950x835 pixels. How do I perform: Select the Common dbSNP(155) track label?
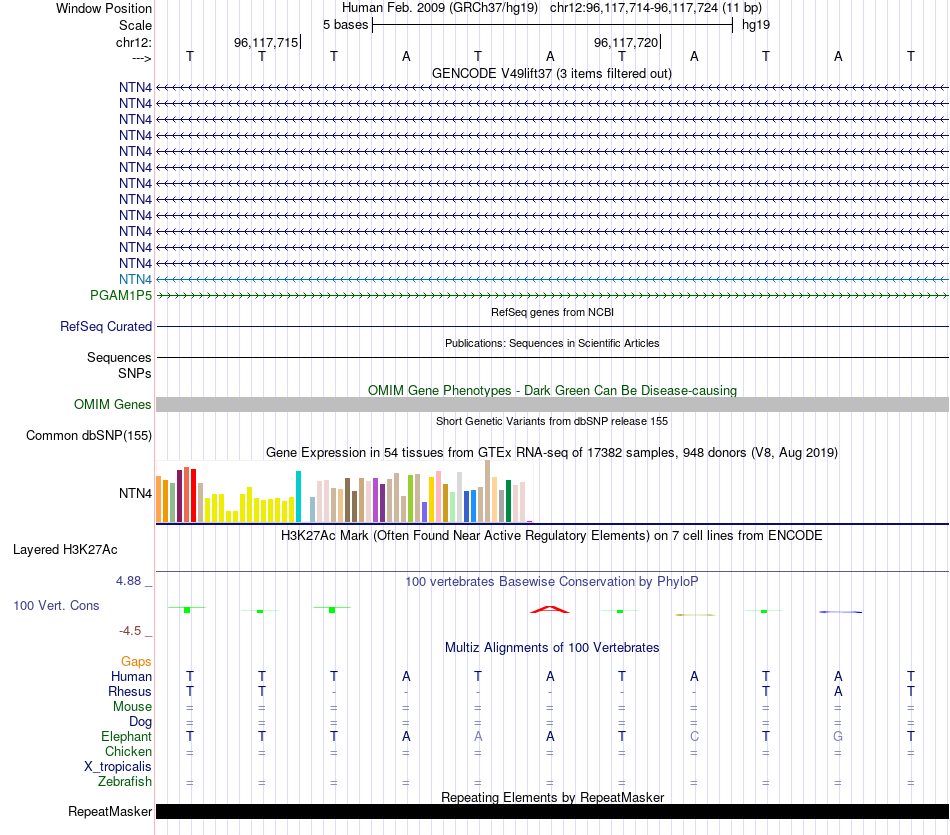click(89, 436)
